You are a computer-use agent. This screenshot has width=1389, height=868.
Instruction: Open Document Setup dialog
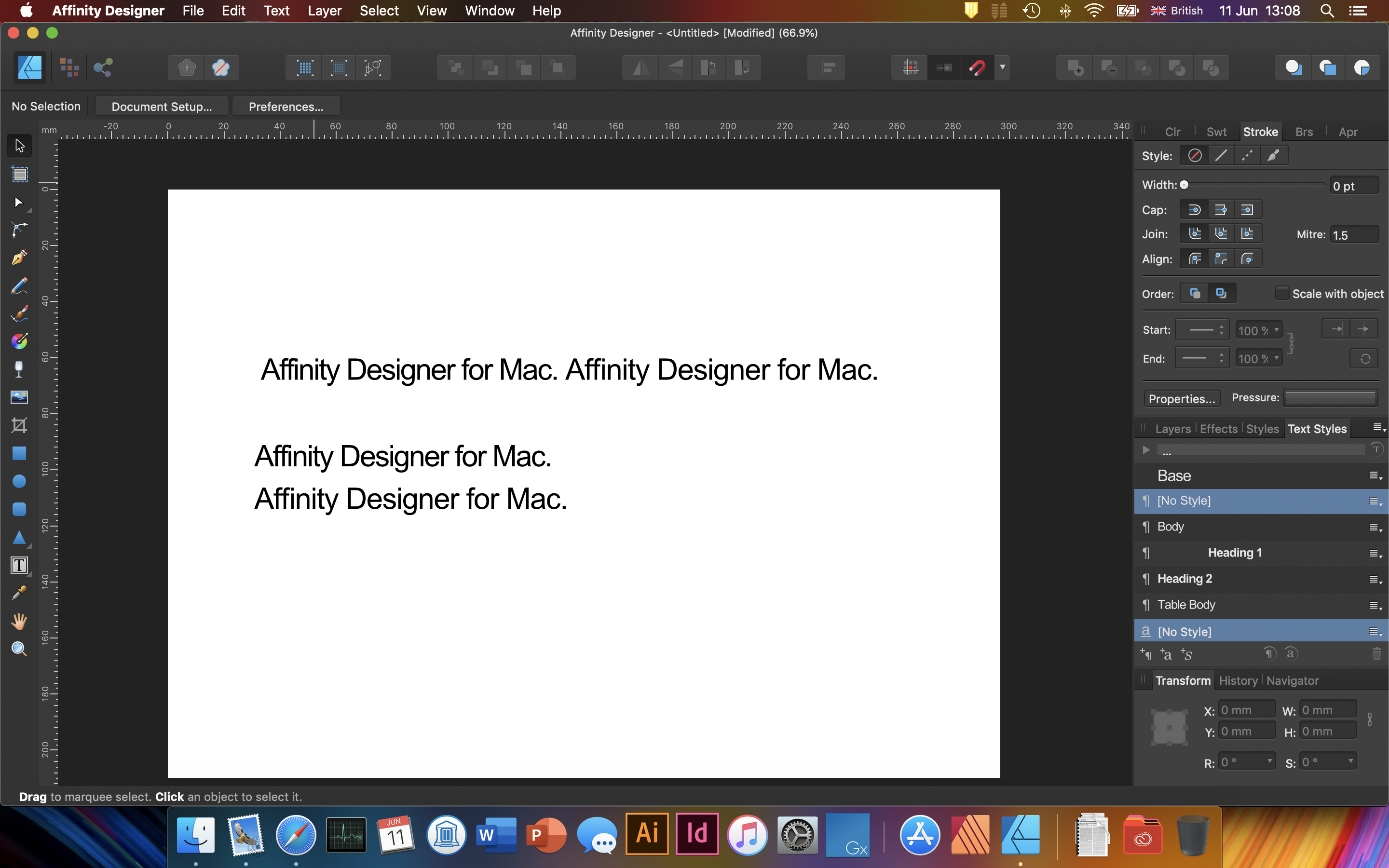(x=162, y=106)
